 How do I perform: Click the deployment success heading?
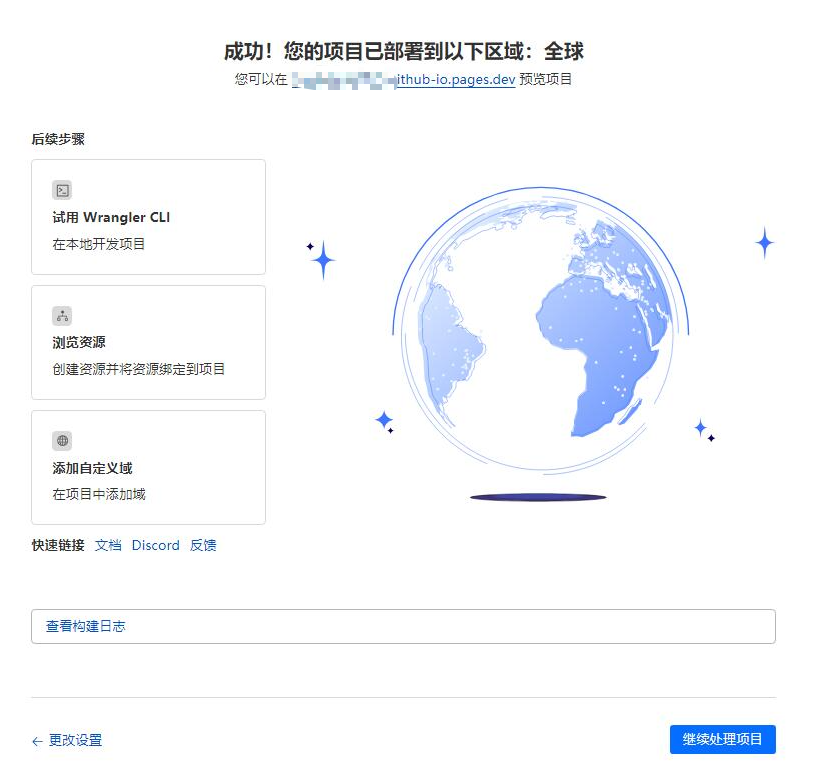tap(408, 48)
